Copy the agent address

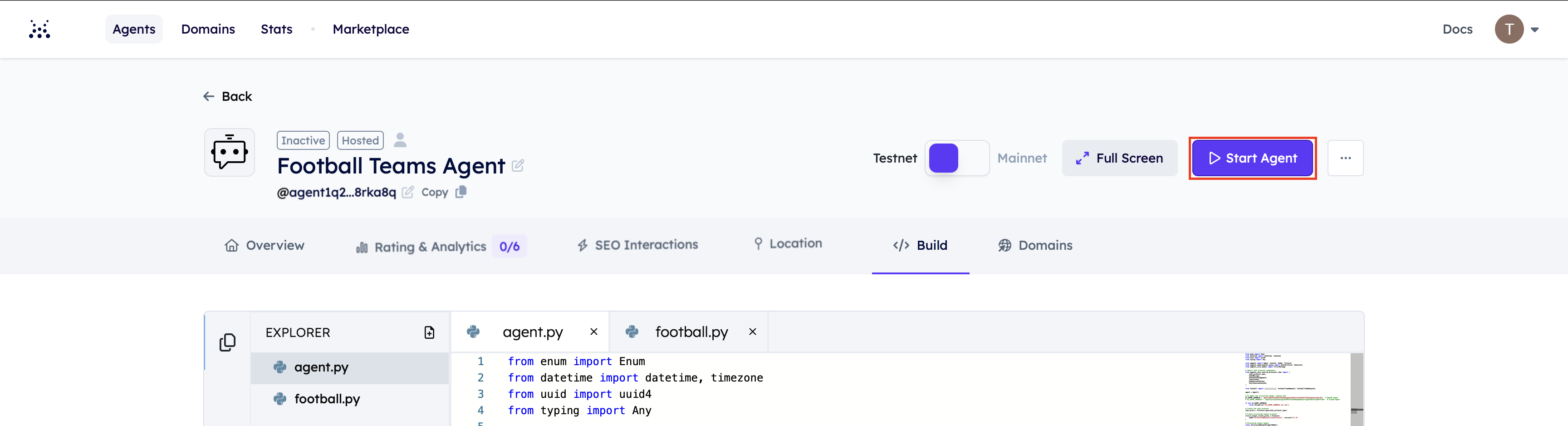pyautogui.click(x=444, y=192)
